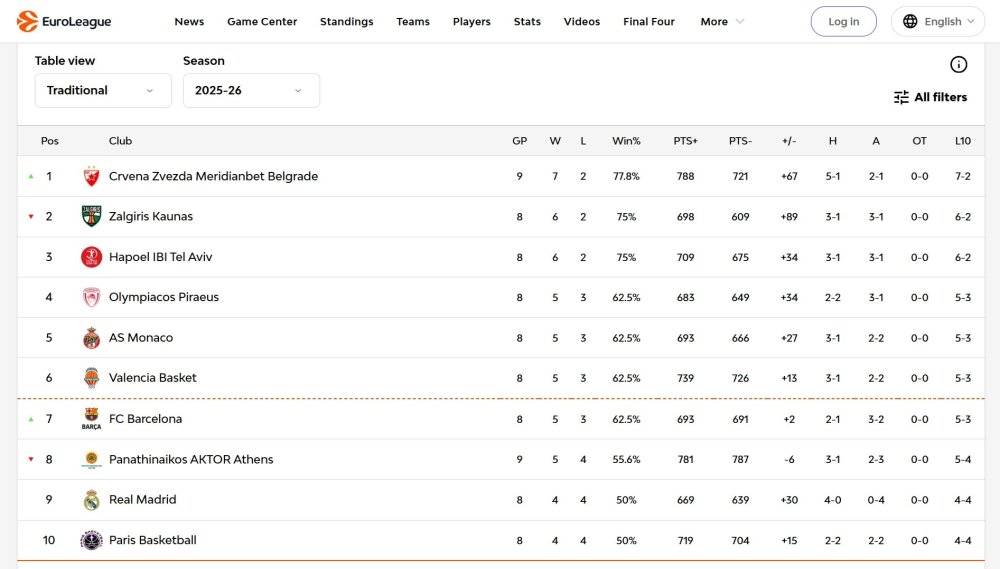Click the OT column header
The width and height of the screenshot is (1000, 569).
919,141
